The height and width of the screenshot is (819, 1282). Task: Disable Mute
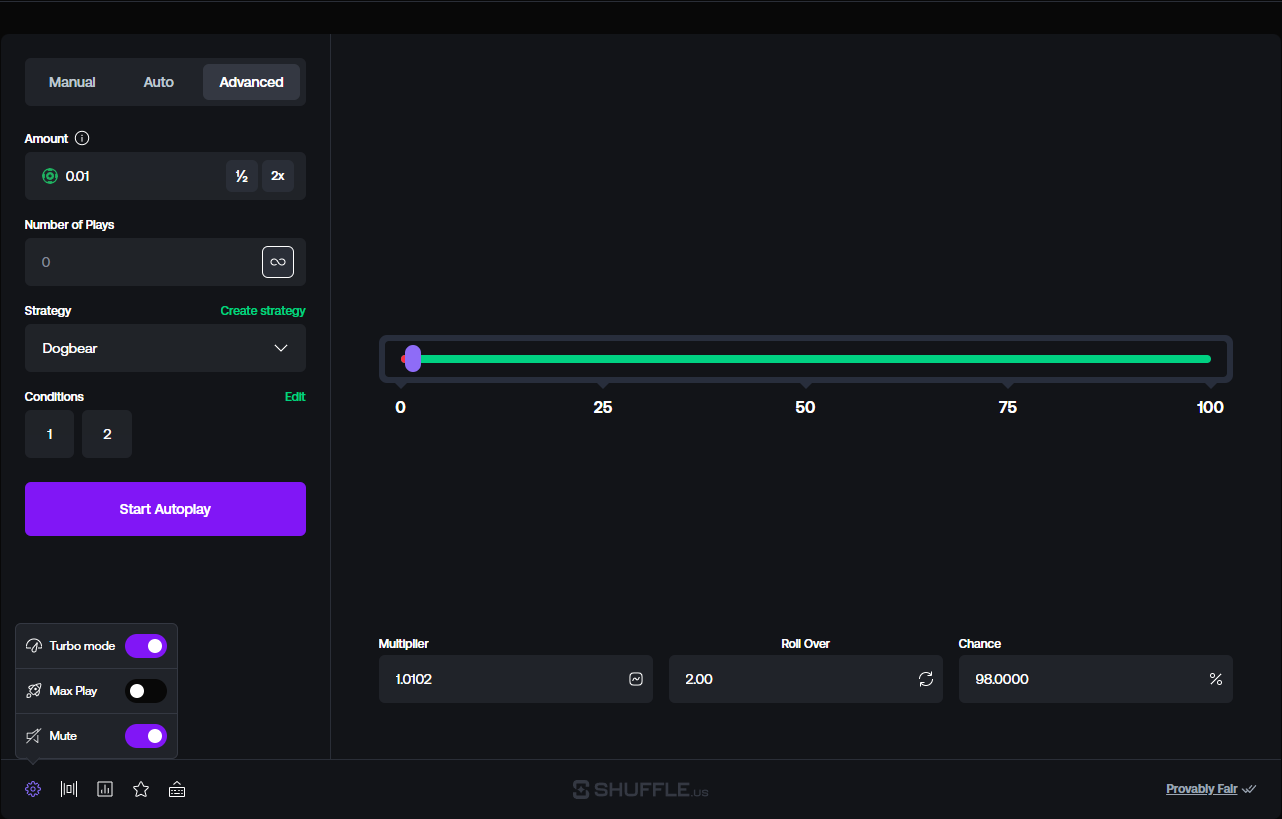(146, 735)
